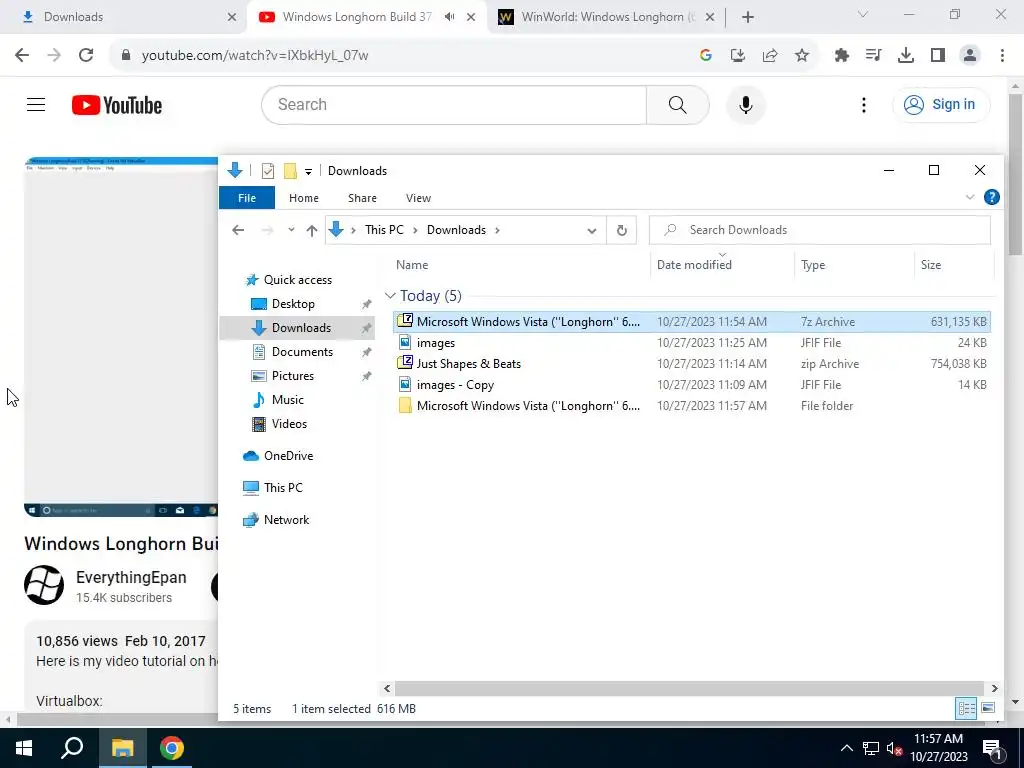Open YouTube settings three-dot menu
Image resolution: width=1024 pixels, height=768 pixels.
(x=864, y=104)
